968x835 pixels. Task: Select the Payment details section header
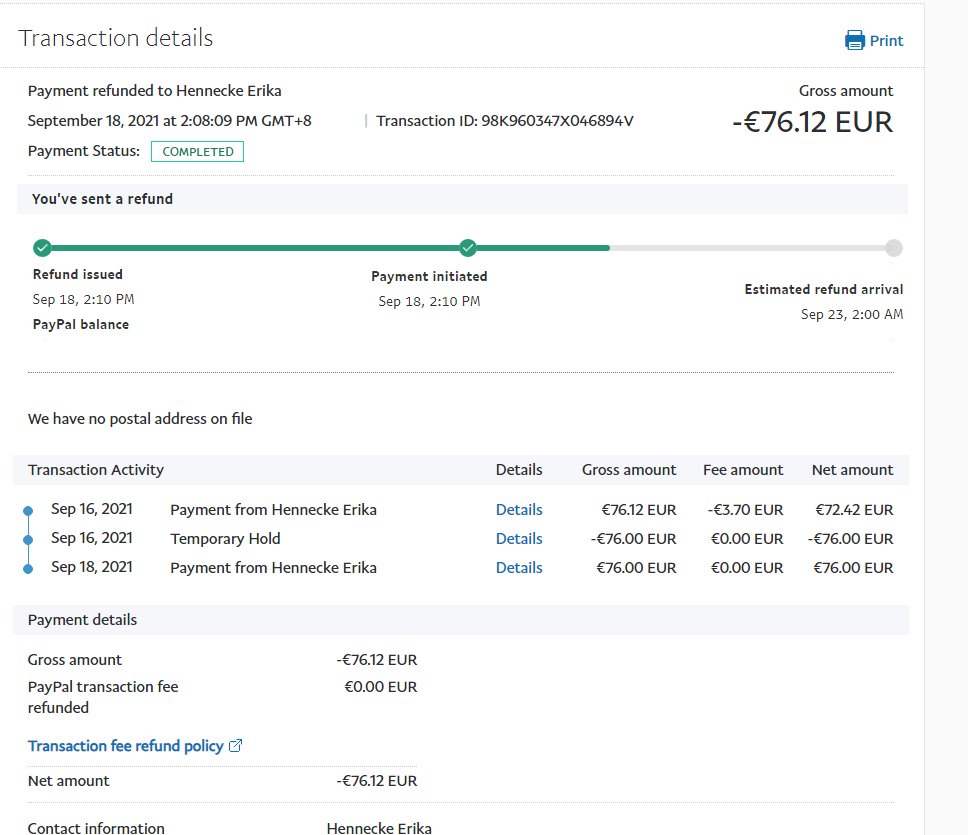[x=83, y=620]
